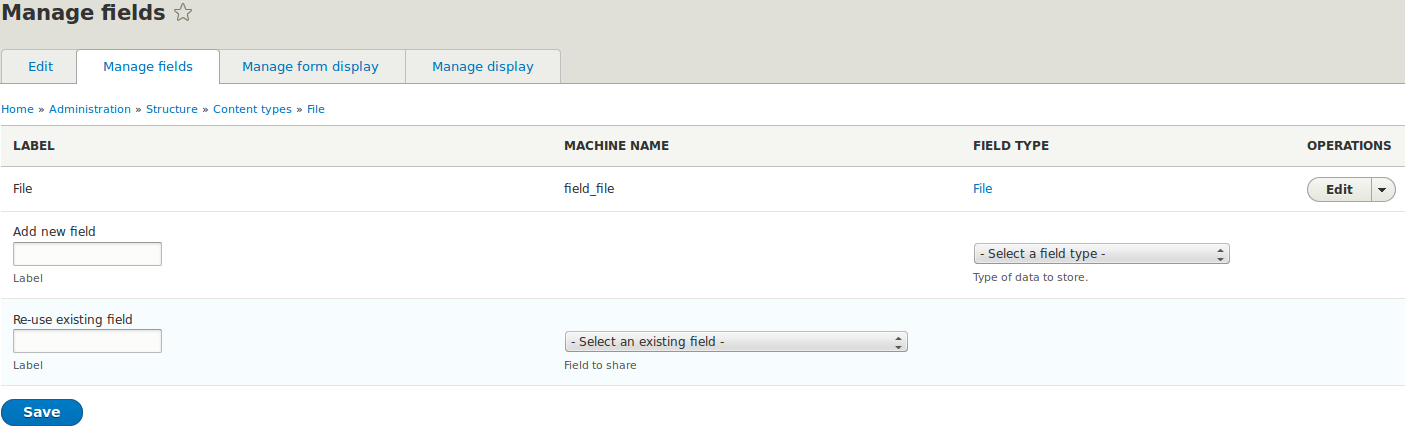Click the File breadcrumb link
This screenshot has width=1405, height=429.
coord(316,109)
